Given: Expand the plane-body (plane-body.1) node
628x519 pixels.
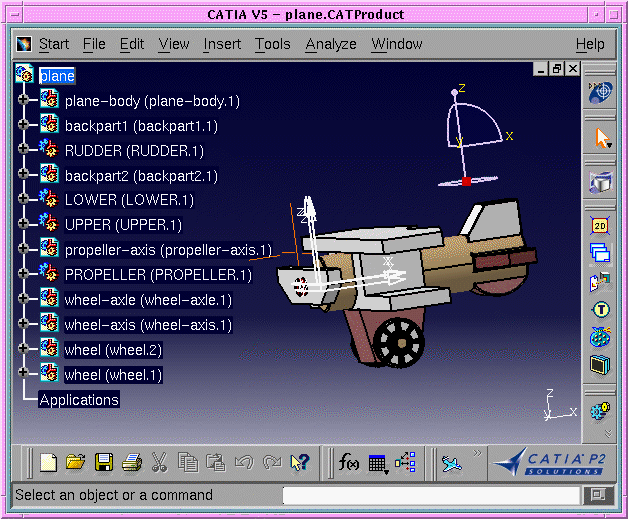Looking at the screenshot, I should click(24, 101).
